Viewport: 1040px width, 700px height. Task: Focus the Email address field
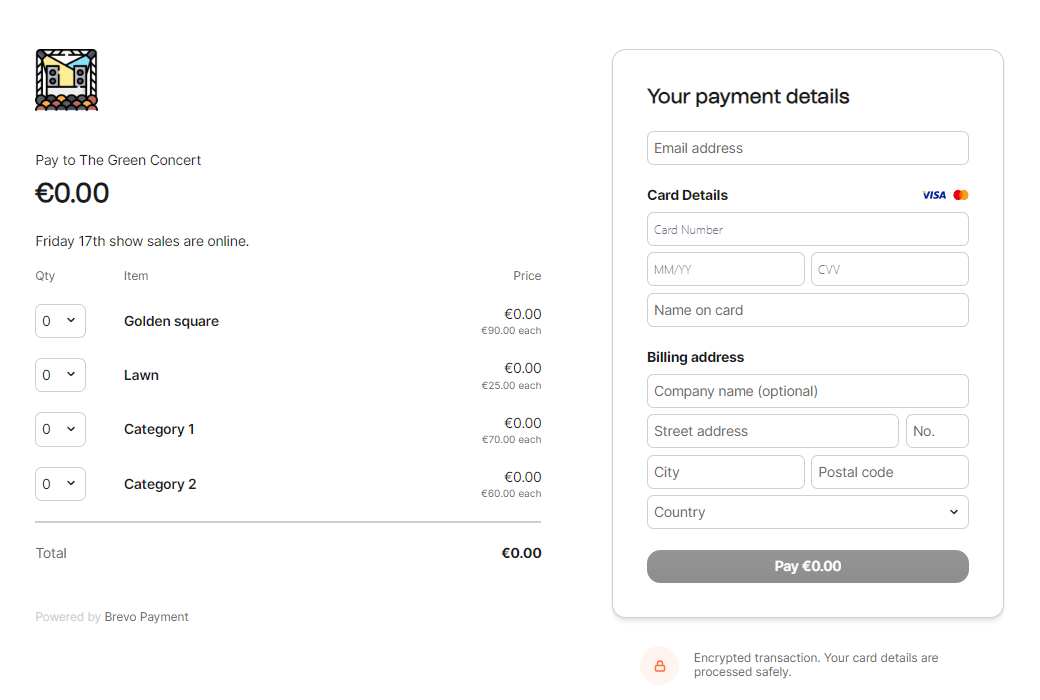[807, 148]
